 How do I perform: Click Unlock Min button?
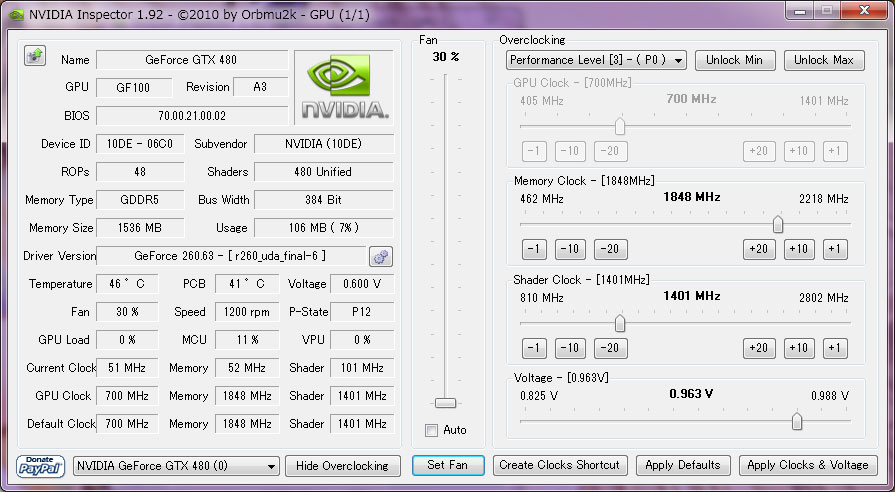point(735,60)
